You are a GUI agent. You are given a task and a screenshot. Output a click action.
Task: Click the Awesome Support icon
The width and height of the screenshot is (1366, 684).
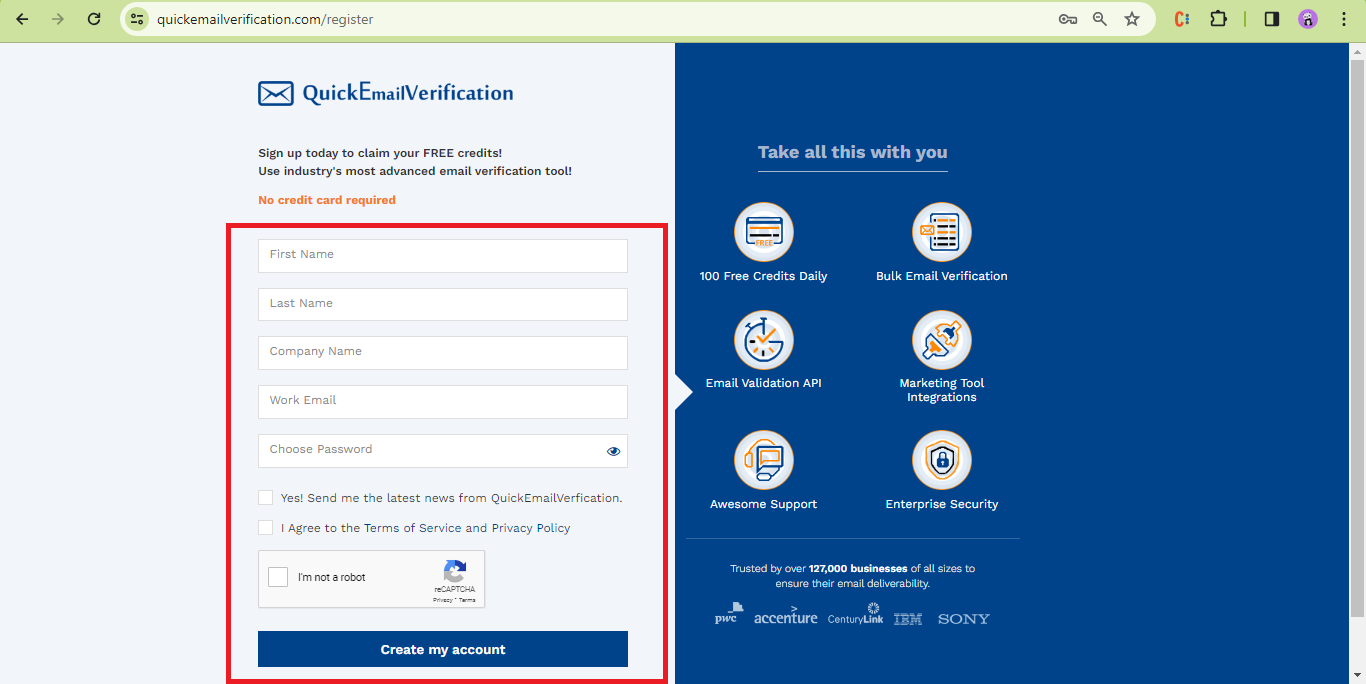pyautogui.click(x=764, y=460)
